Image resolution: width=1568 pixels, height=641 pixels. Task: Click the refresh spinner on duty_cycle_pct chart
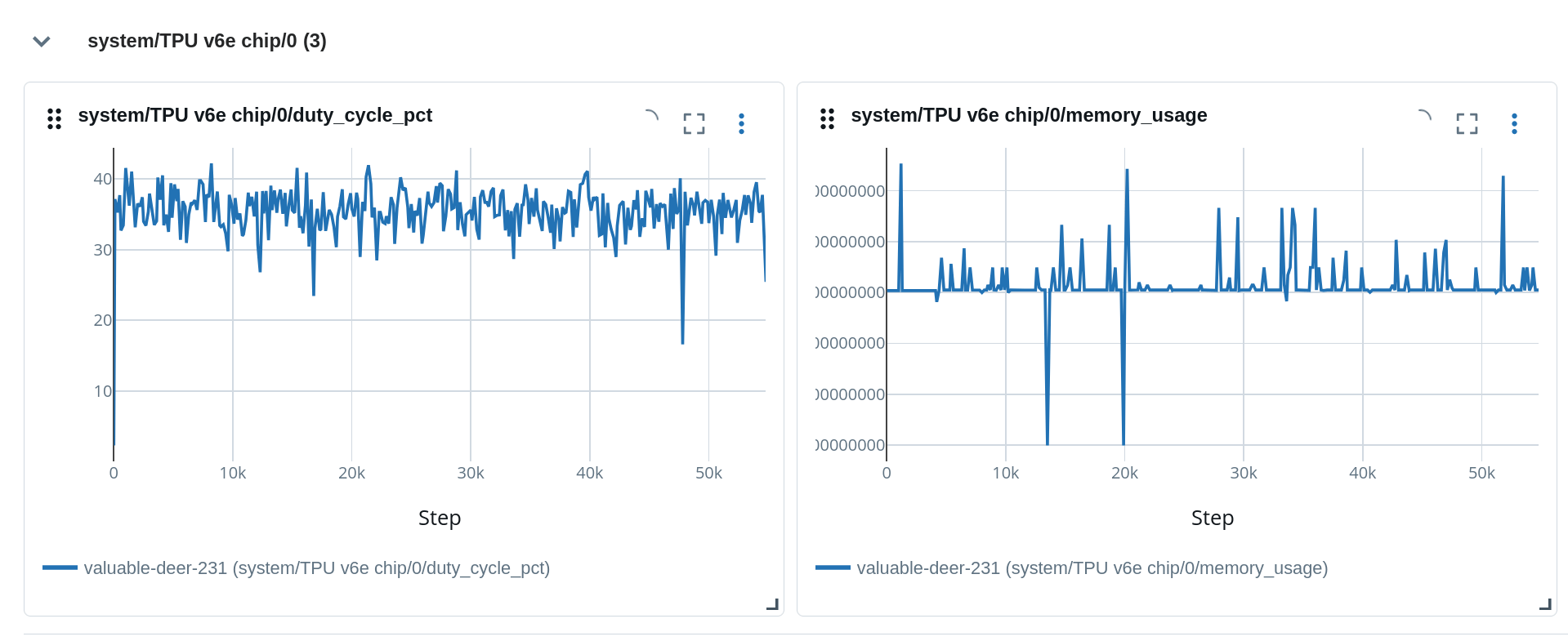pyautogui.click(x=651, y=117)
